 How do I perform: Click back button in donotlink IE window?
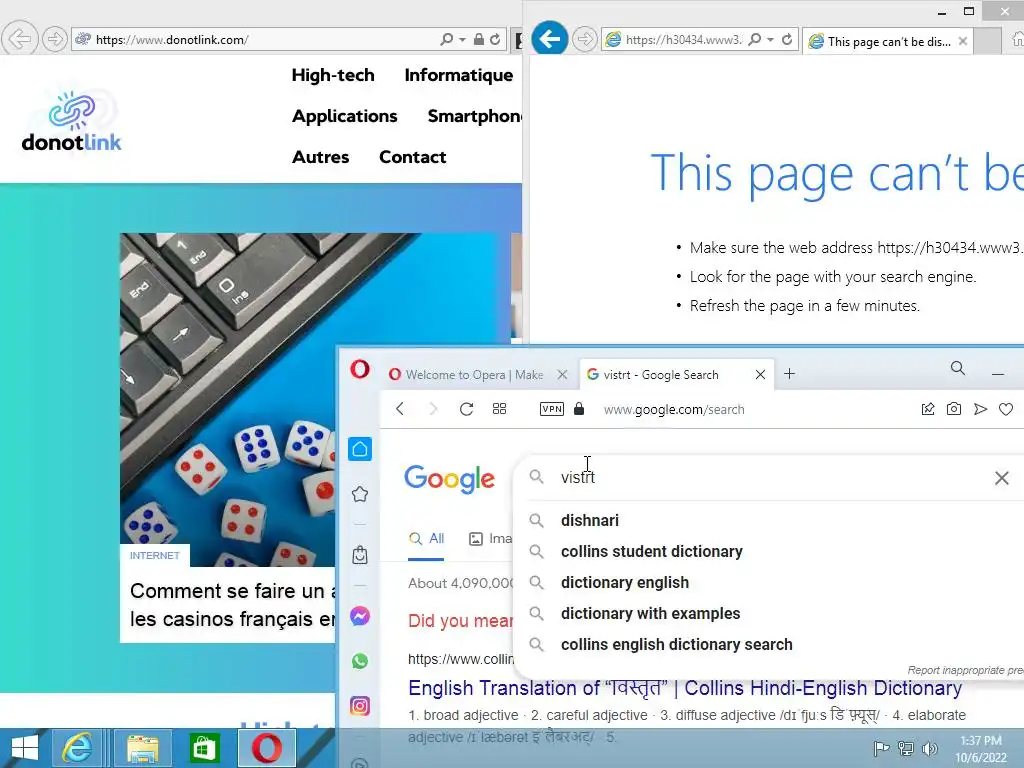click(x=19, y=39)
